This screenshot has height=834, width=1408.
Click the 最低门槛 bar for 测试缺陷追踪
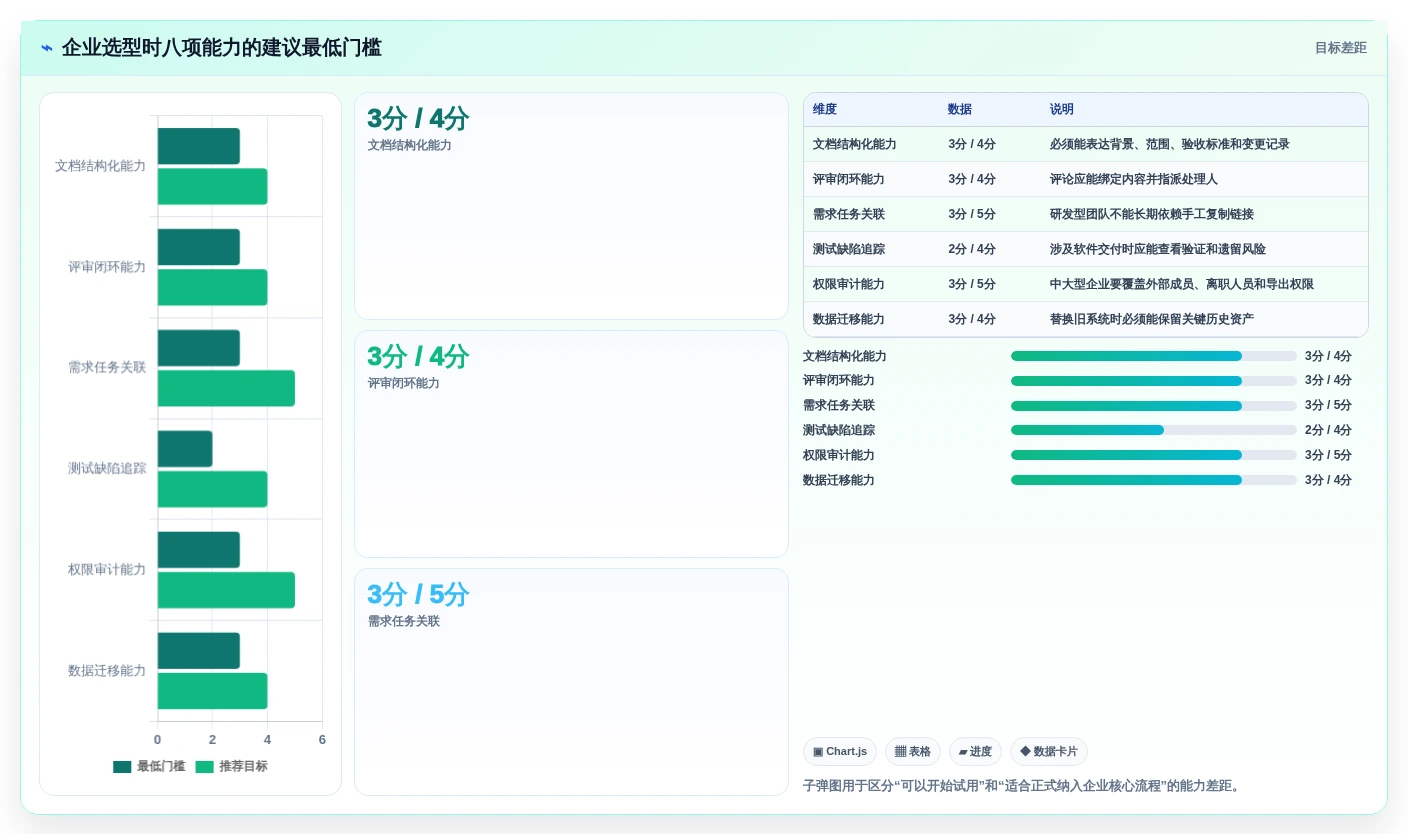point(185,449)
